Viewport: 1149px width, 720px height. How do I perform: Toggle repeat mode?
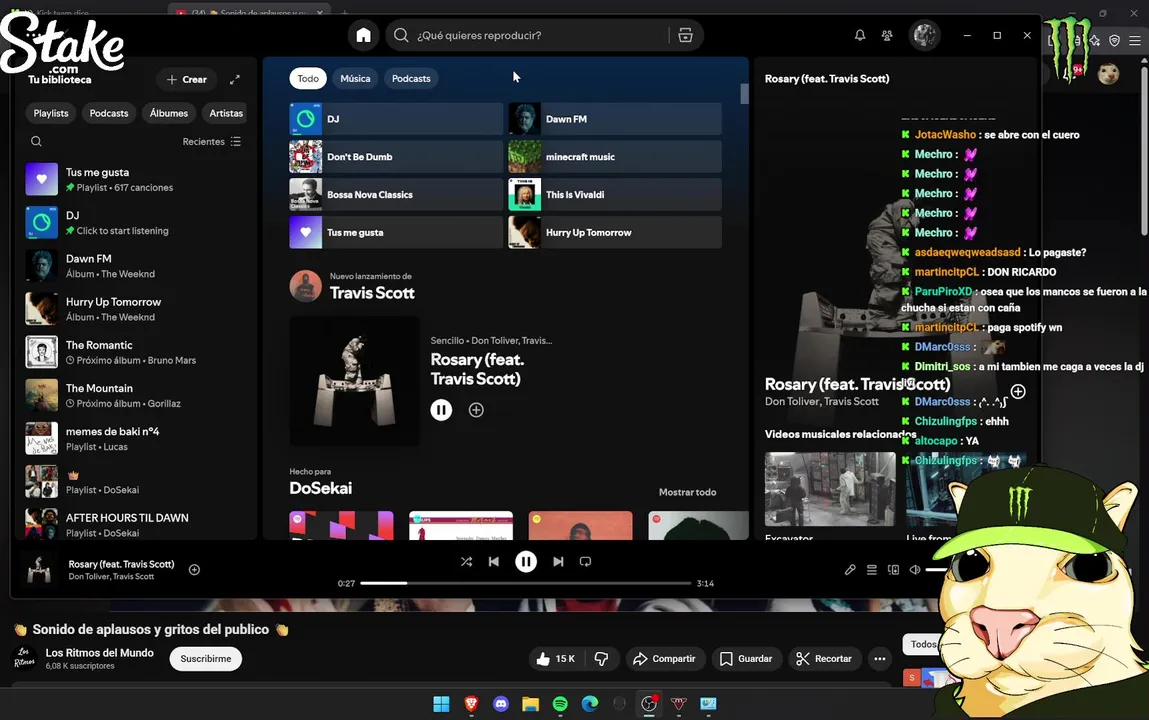pyautogui.click(x=585, y=562)
